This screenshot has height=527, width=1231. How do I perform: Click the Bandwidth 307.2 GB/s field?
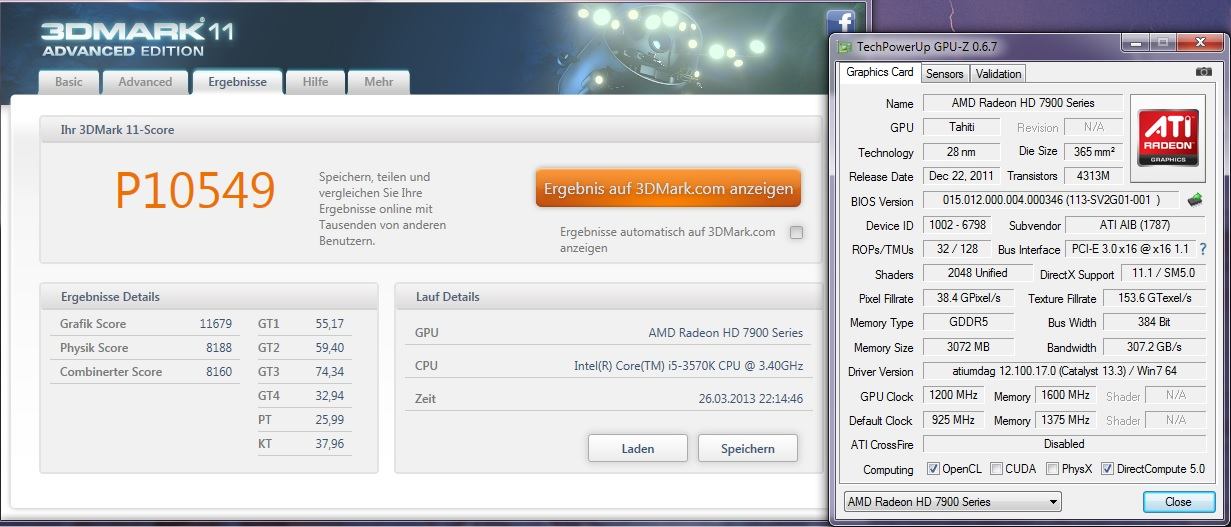1154,347
